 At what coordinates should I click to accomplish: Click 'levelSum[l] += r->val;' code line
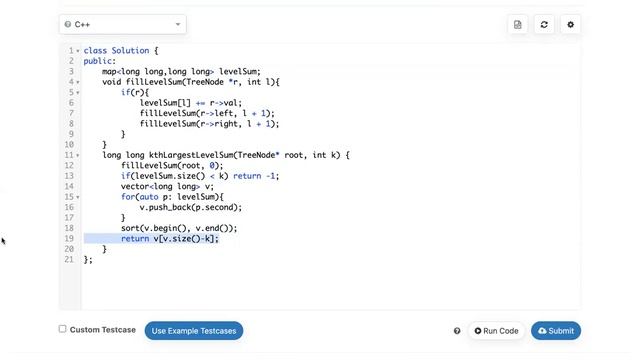coord(191,103)
